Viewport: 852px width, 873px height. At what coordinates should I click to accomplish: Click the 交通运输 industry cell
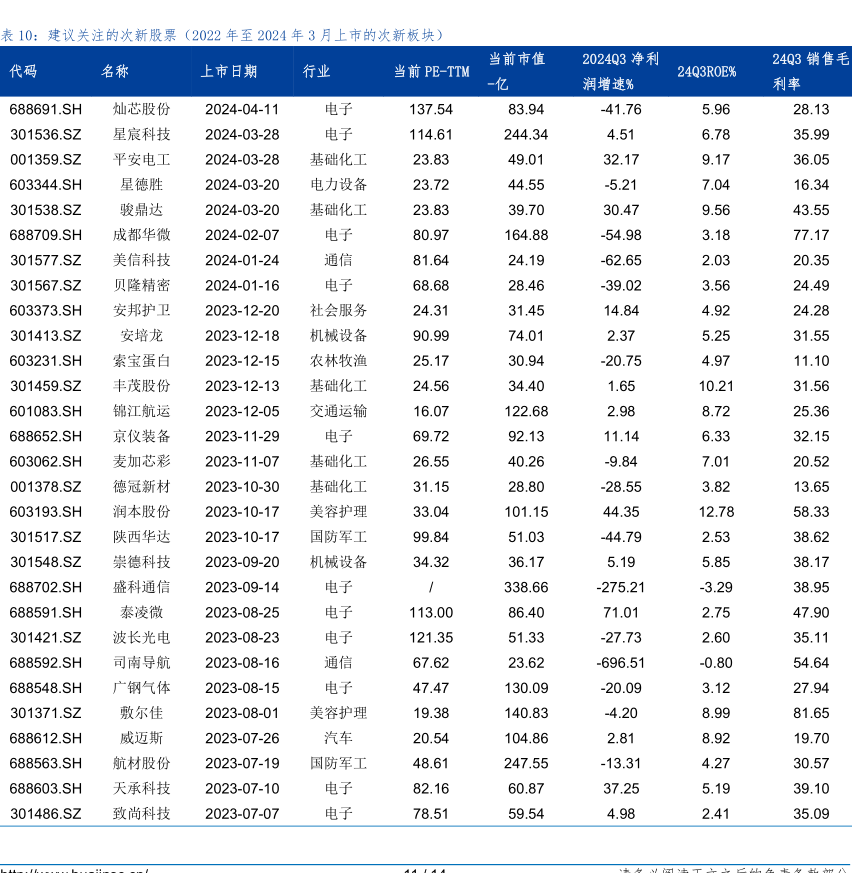[339, 411]
